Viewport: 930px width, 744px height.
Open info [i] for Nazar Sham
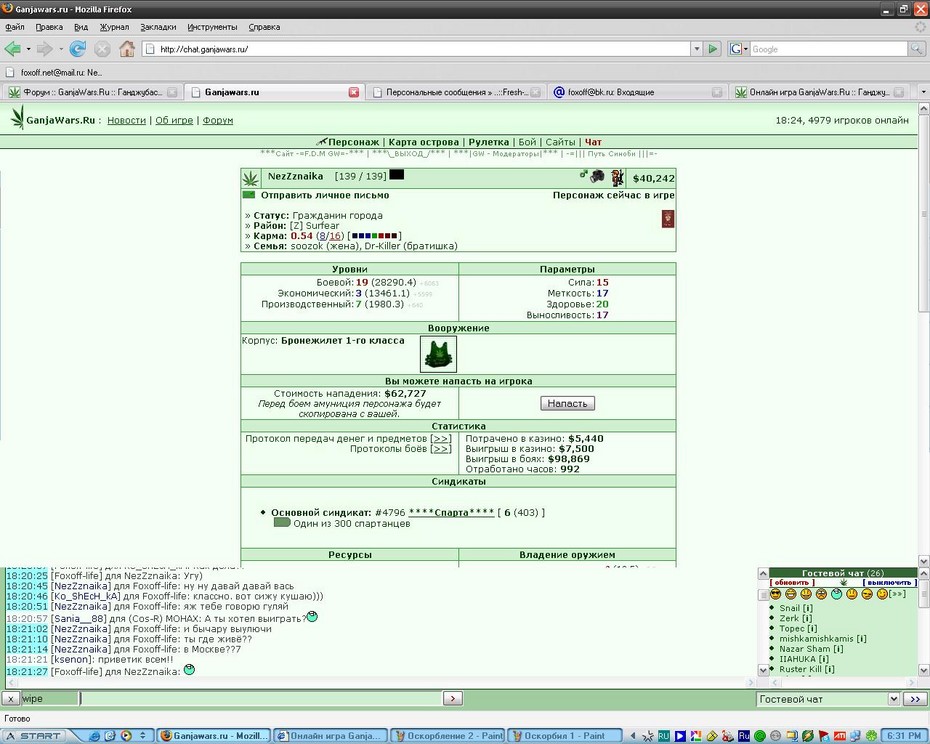[838, 648]
